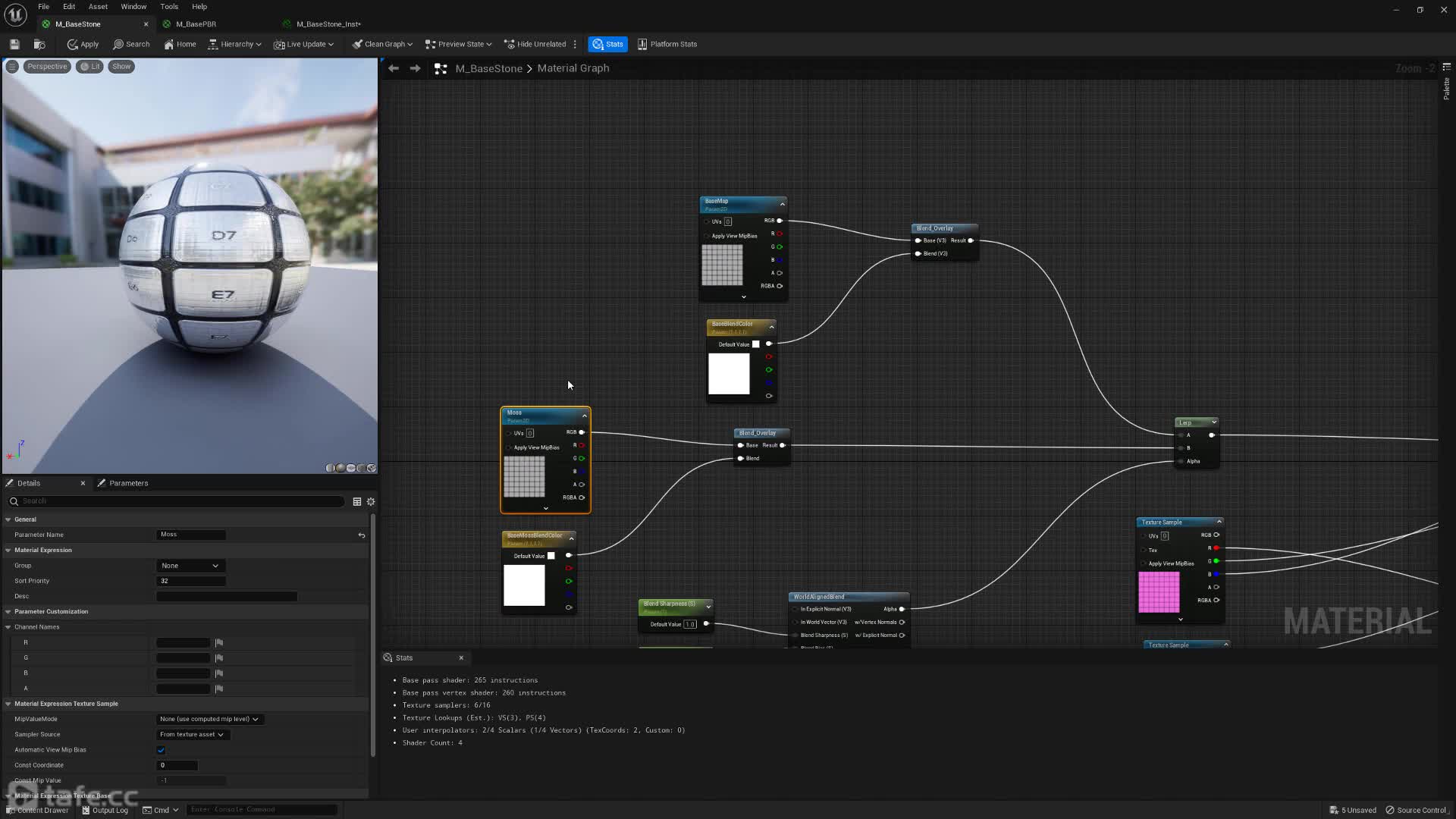Switch to the M_BaseStone_Inst tab

pyautogui.click(x=328, y=24)
